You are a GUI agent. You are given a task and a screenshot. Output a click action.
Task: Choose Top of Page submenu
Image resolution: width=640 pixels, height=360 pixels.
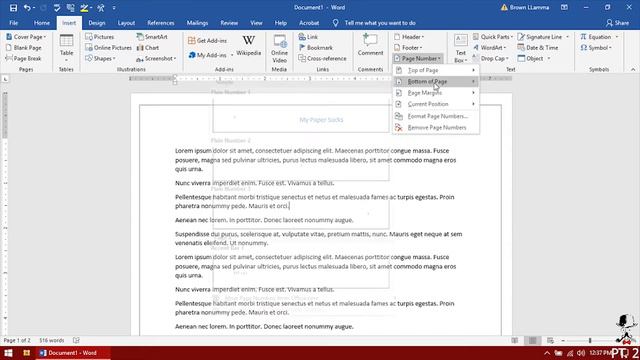[436, 70]
